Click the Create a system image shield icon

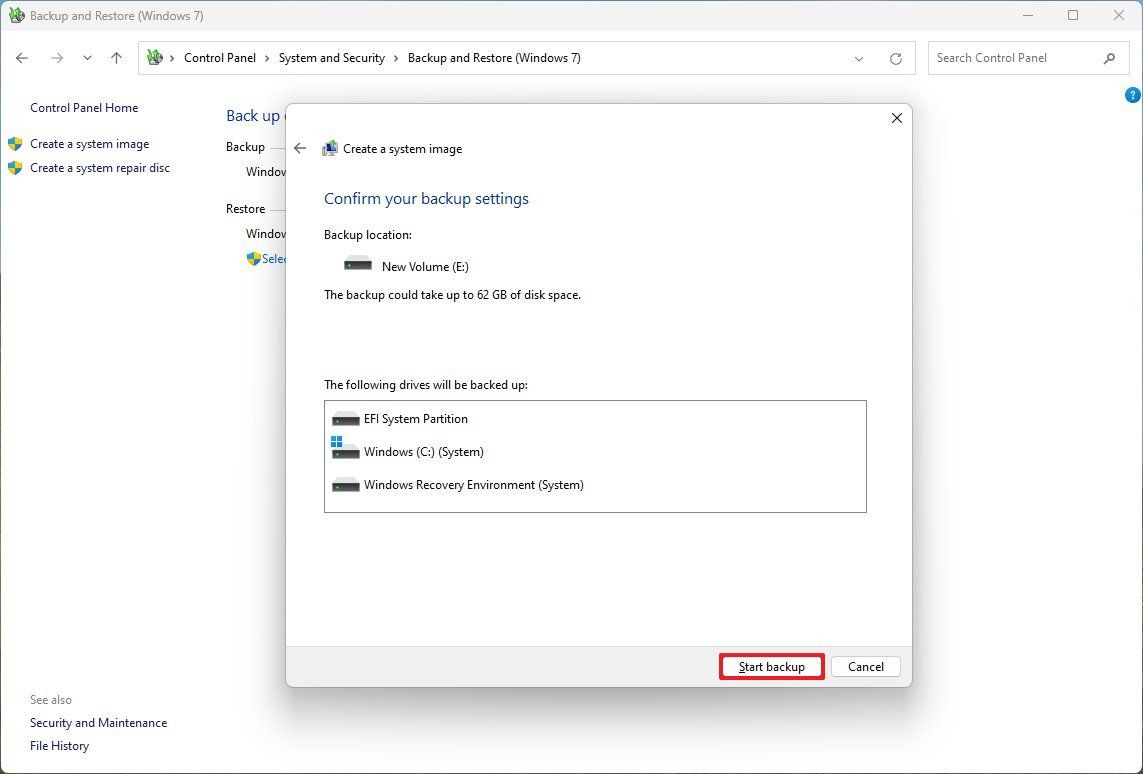pos(16,143)
